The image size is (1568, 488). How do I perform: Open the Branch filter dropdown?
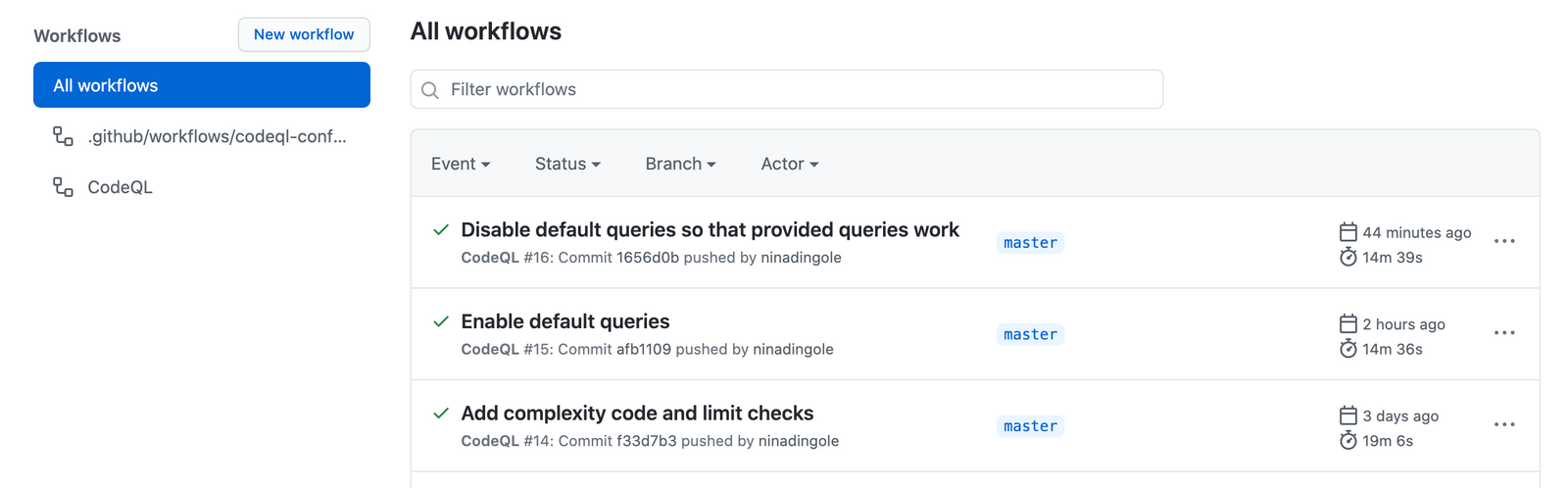680,164
